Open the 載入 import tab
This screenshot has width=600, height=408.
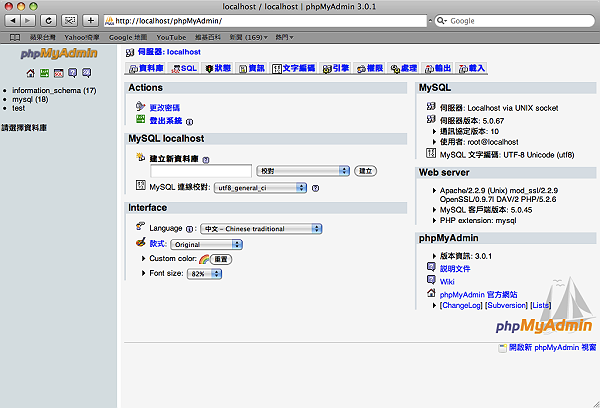(472, 68)
